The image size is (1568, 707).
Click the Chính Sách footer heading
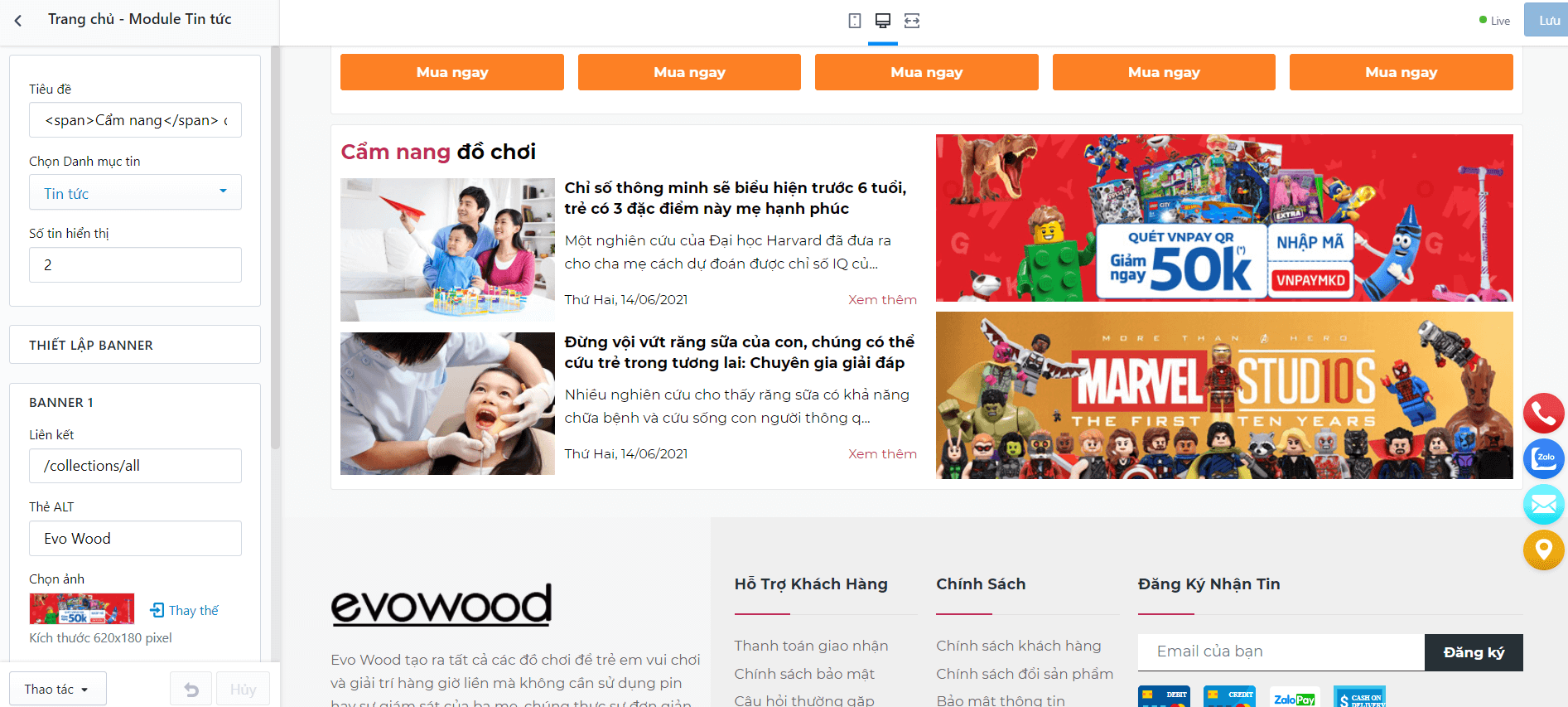pos(981,584)
